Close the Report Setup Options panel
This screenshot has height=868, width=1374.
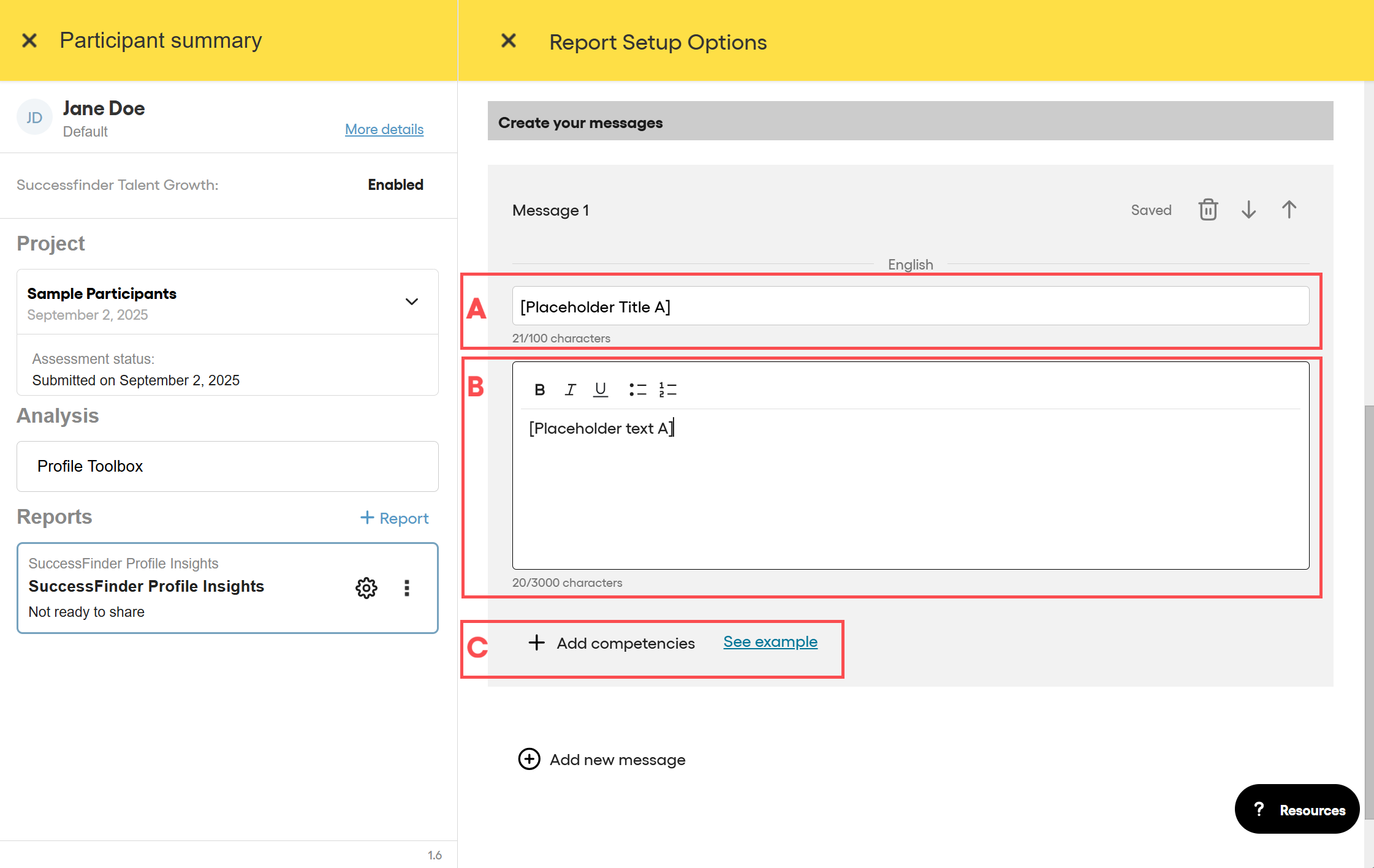click(x=509, y=40)
